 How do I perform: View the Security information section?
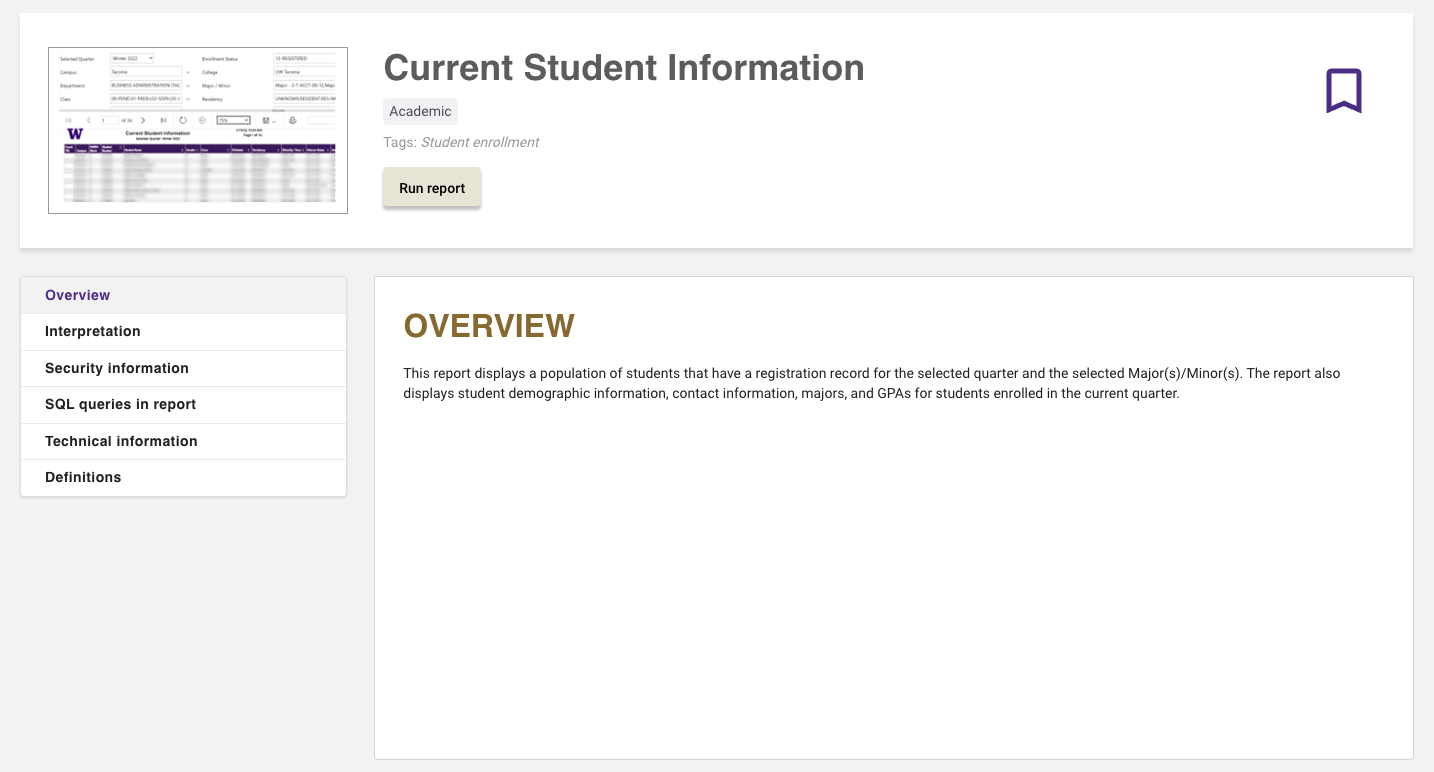pos(117,368)
